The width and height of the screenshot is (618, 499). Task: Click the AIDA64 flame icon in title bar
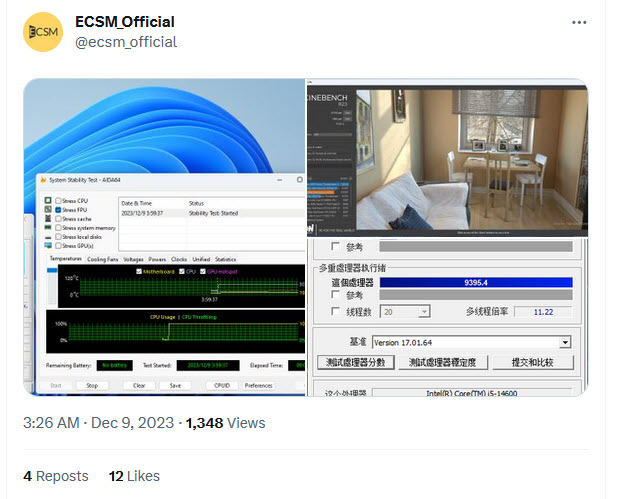[43, 180]
